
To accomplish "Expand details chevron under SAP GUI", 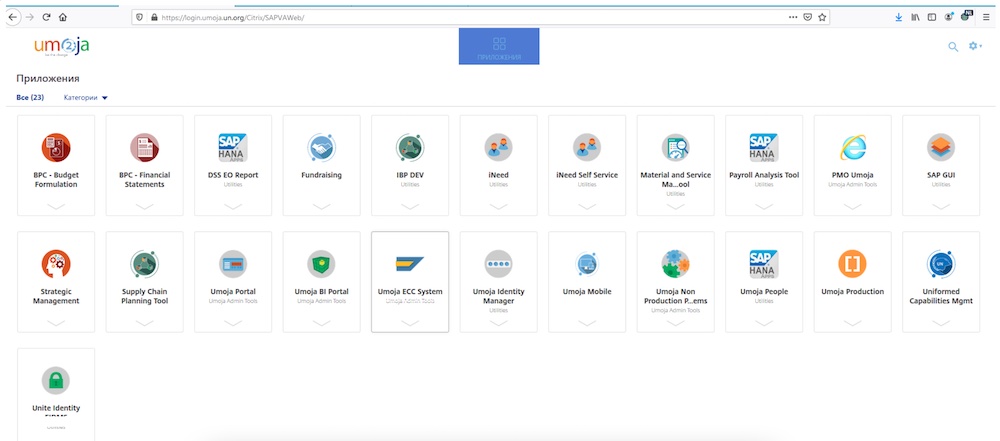I will (x=941, y=206).
